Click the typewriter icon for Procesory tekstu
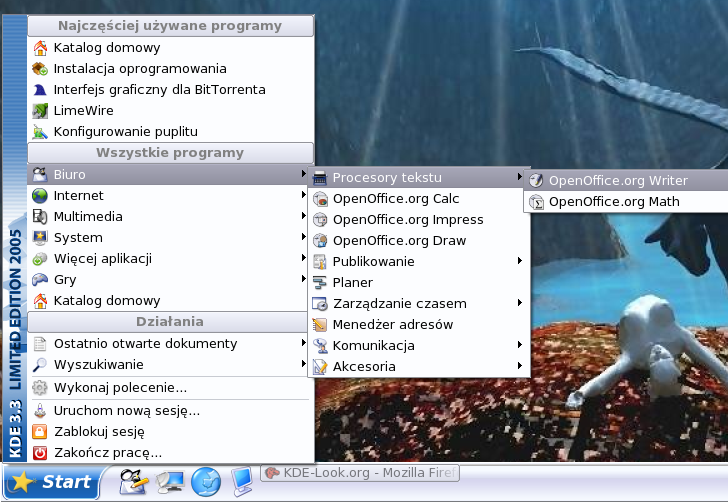Viewport: 728px width, 502px height. click(320, 178)
